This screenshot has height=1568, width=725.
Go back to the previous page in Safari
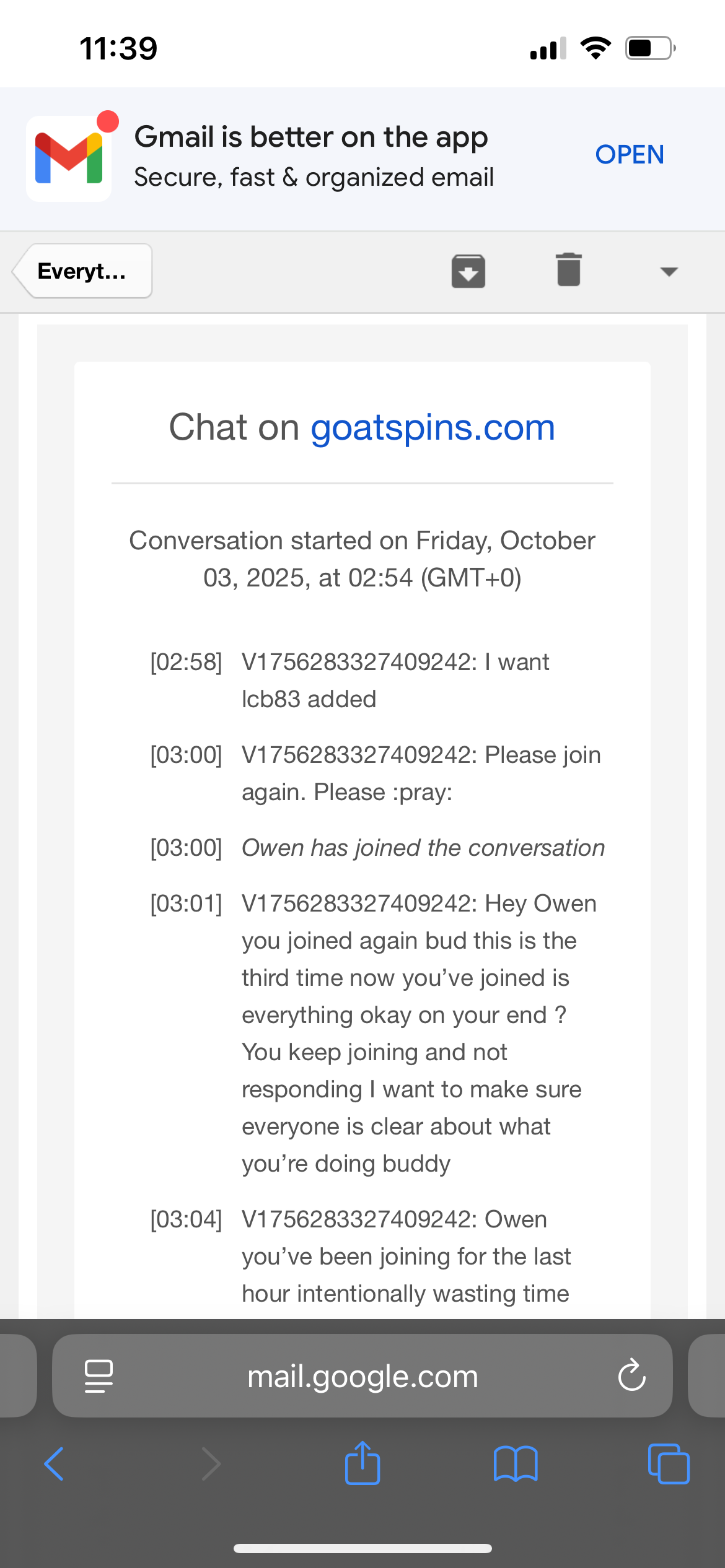[55, 1464]
